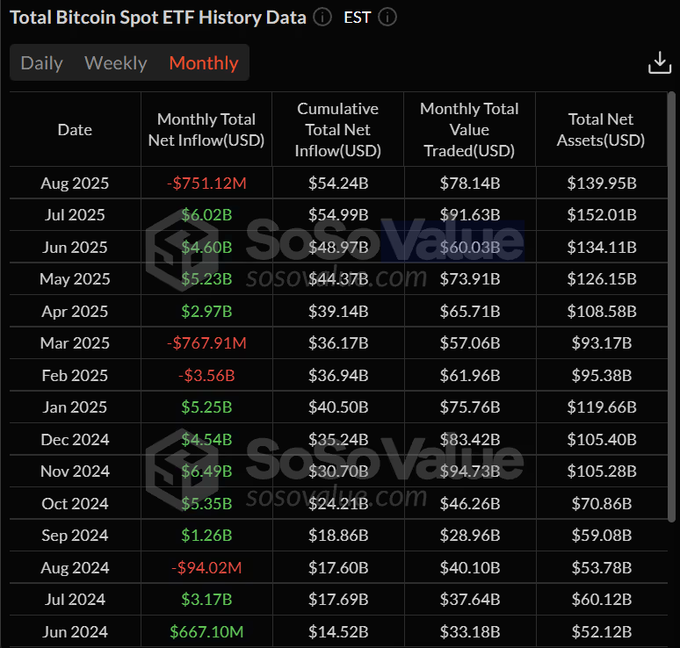Open info icon beside History Data title
The image size is (680, 648).
(322, 17)
